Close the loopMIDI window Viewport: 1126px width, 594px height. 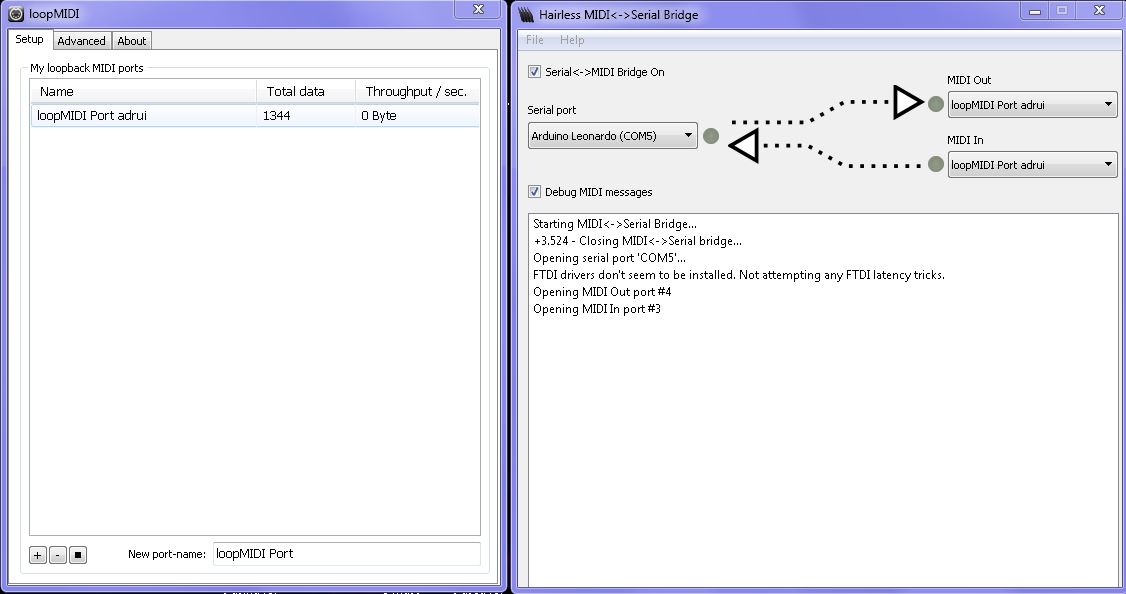tap(478, 9)
